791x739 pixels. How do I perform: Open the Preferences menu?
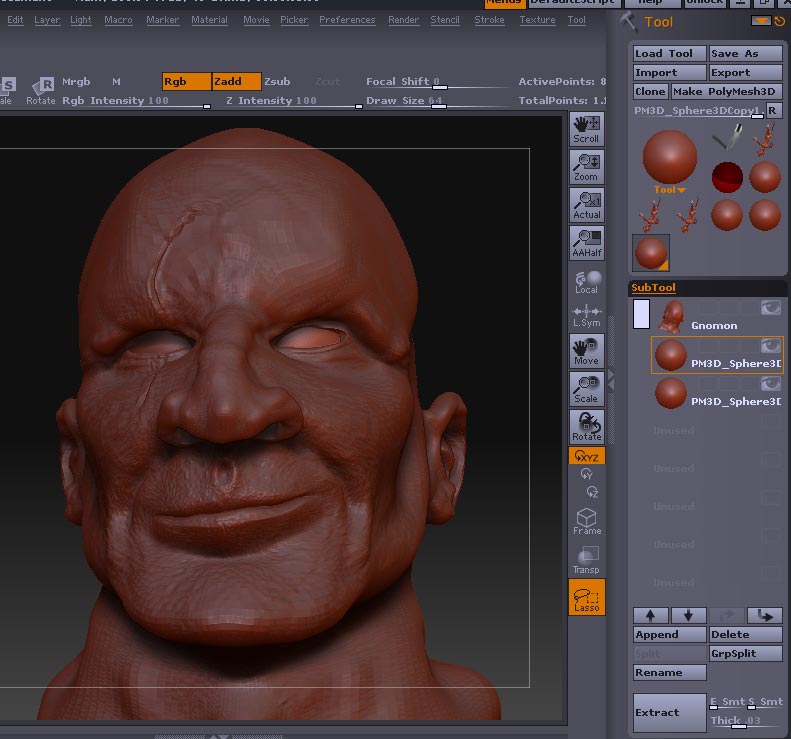coord(347,20)
